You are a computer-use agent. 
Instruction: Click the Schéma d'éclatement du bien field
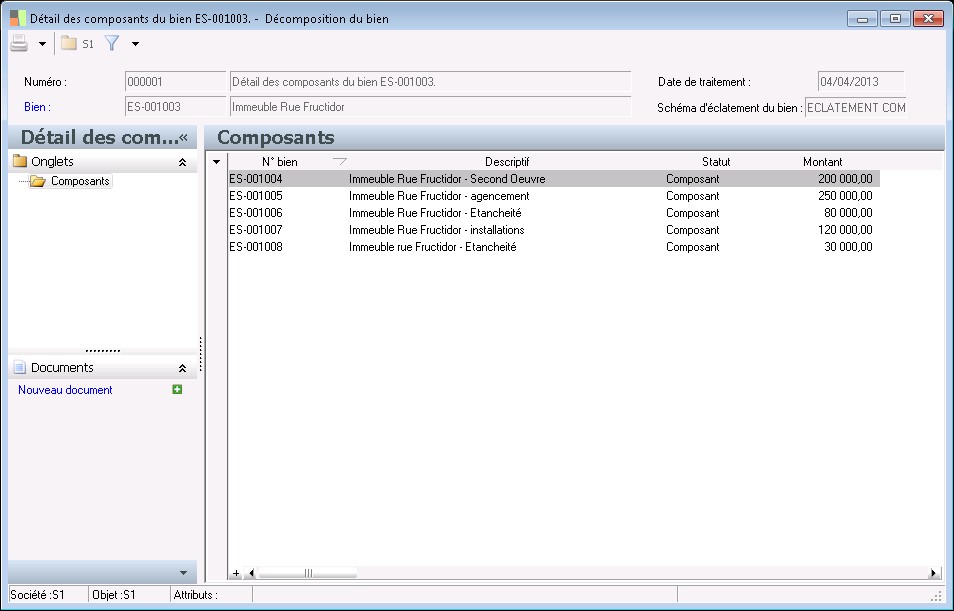click(855, 108)
